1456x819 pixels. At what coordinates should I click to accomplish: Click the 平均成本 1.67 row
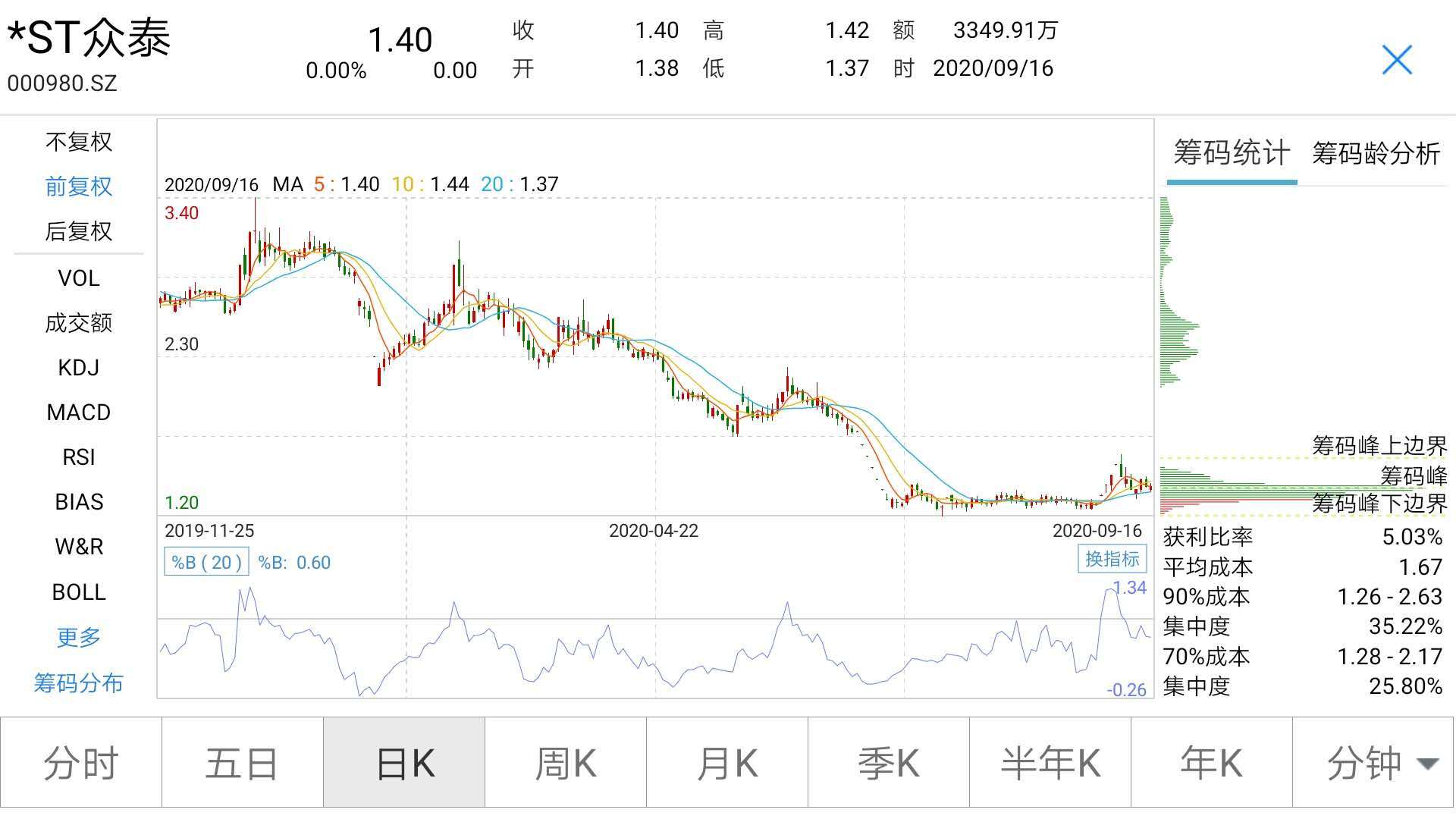tap(1302, 567)
